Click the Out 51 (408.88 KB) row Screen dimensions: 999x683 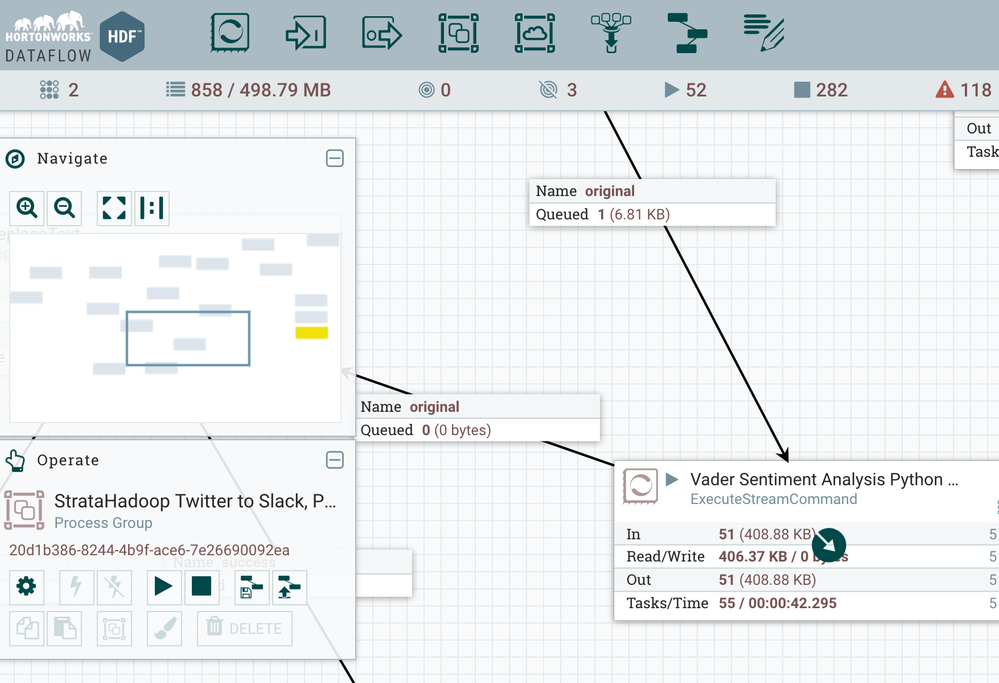807,580
